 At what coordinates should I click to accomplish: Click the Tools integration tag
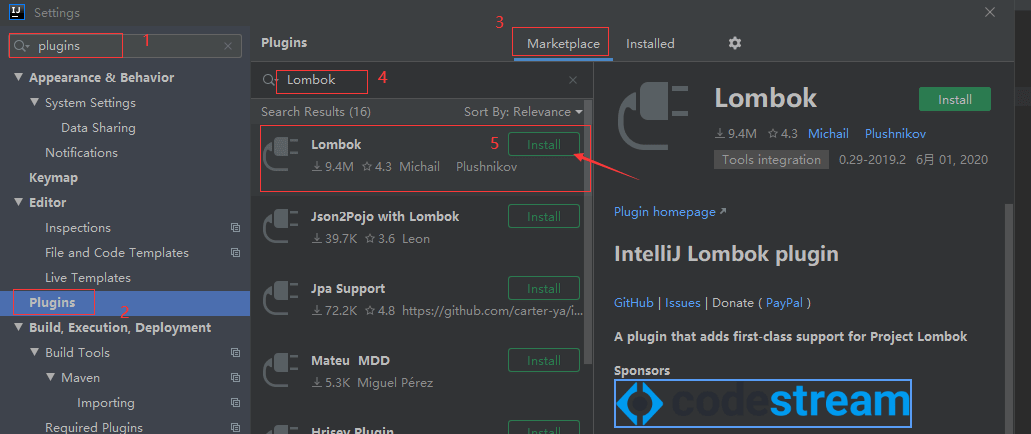(771, 160)
